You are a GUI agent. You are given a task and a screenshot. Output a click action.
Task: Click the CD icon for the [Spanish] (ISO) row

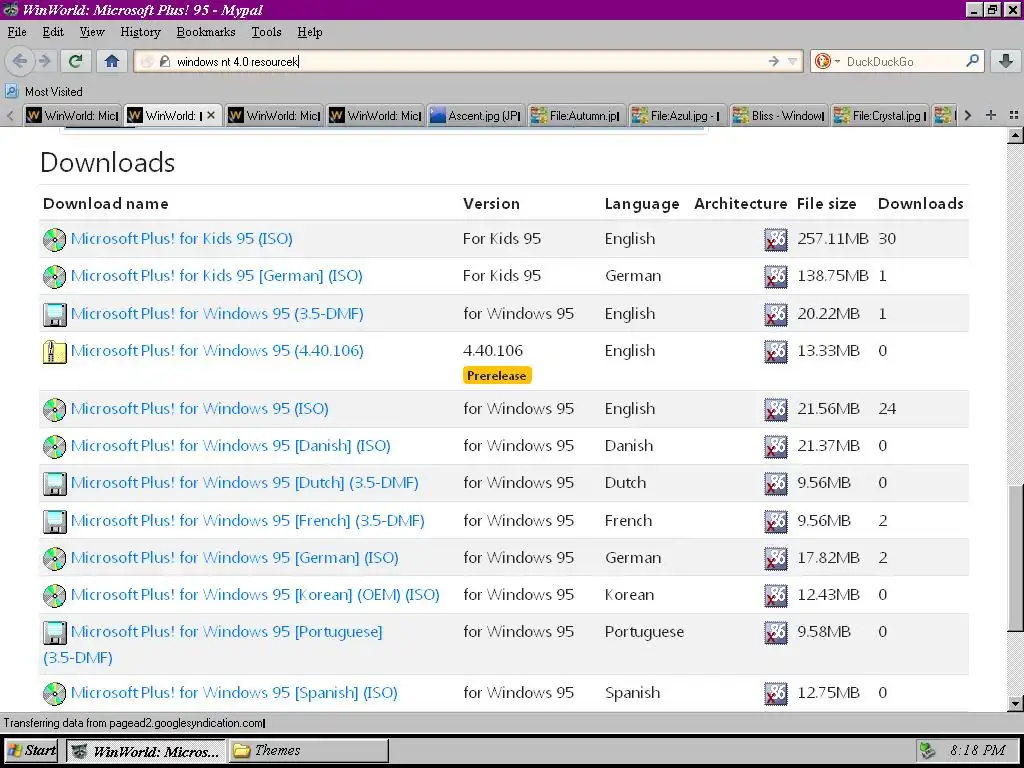55,694
